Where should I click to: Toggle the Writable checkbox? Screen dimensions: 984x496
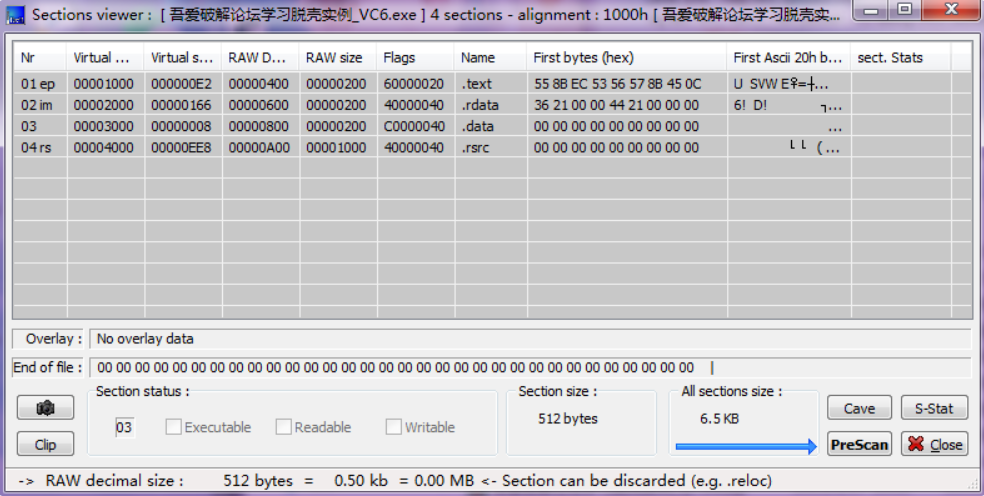394,427
